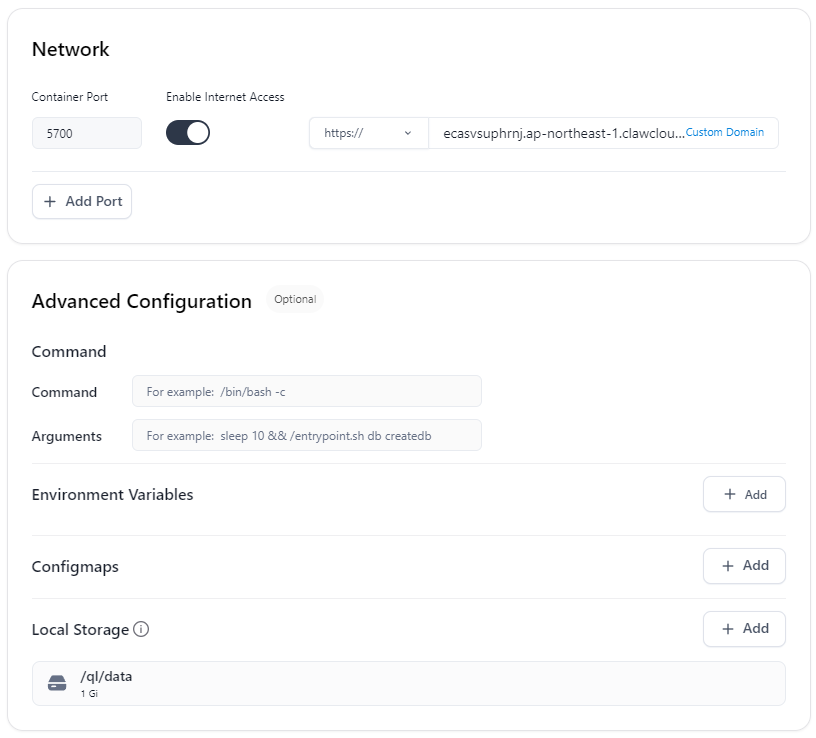Click plus icon for Environment Variables
Viewport: 816px width, 738px height.
tap(730, 494)
